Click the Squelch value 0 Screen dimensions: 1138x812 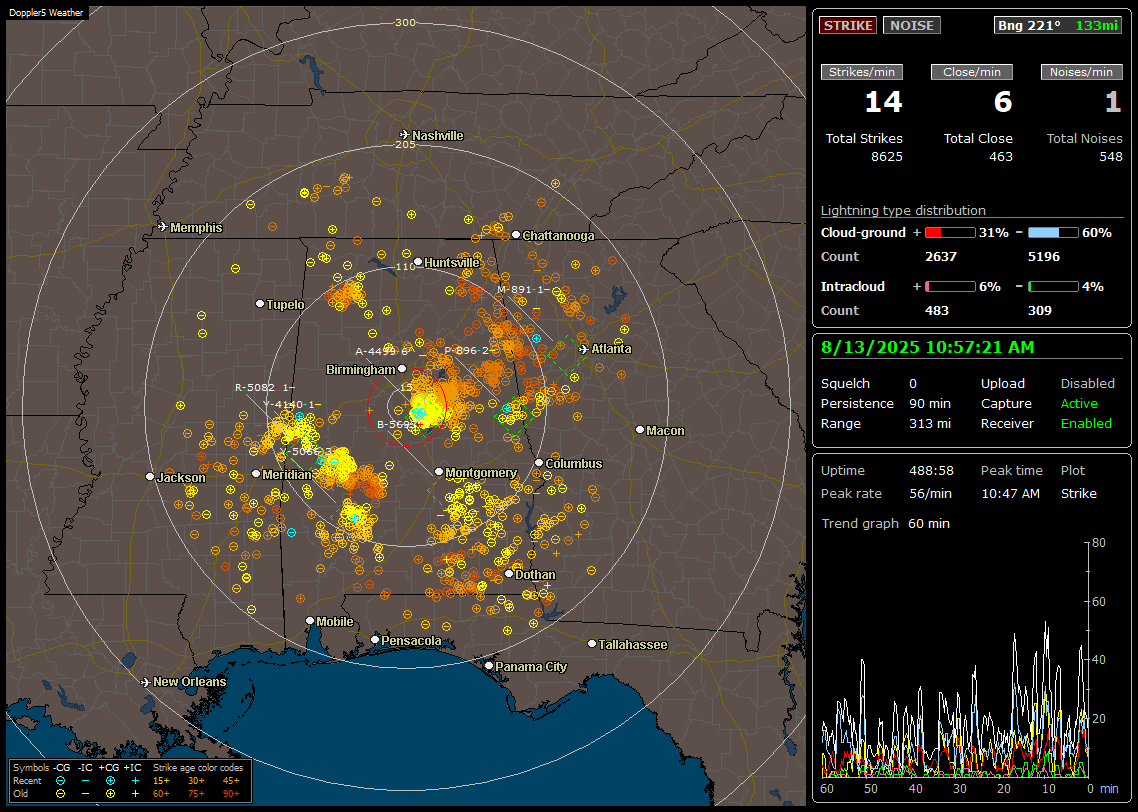[913, 384]
